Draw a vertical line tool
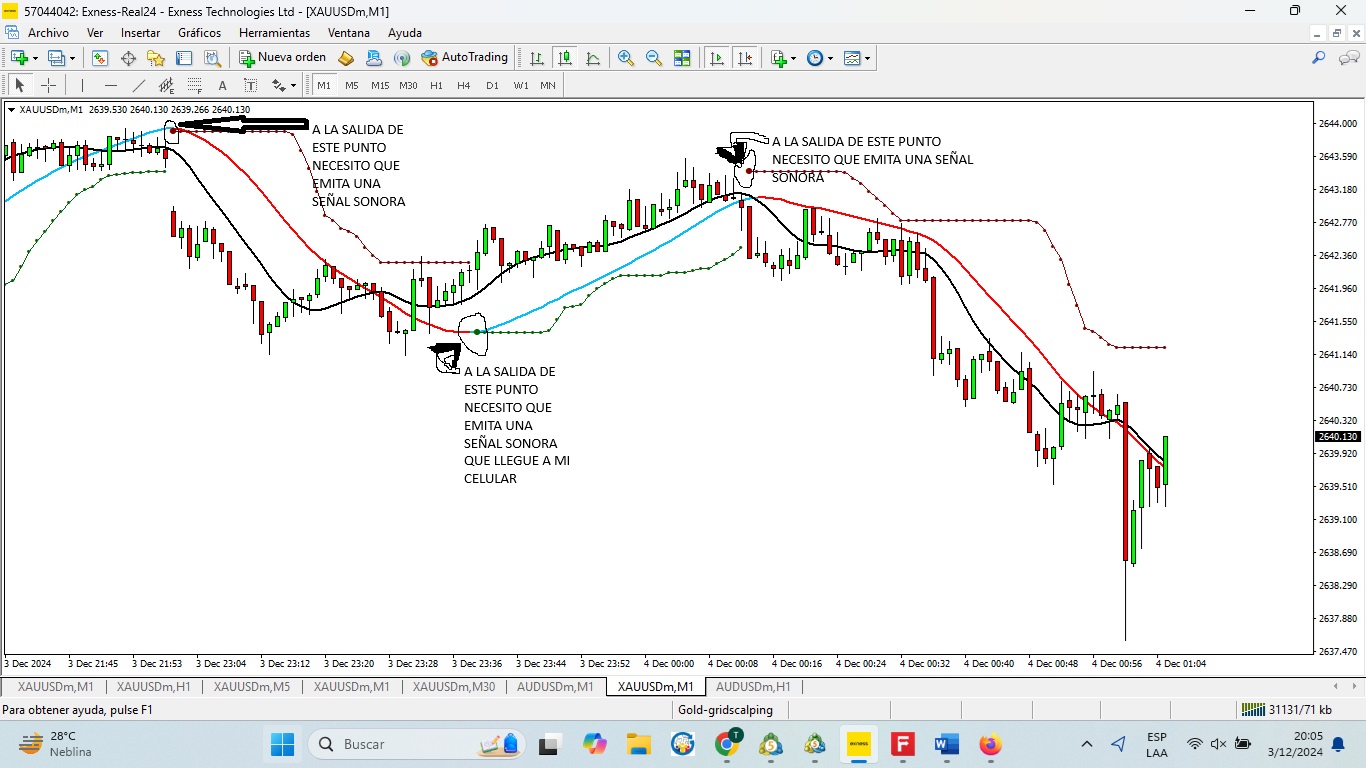The image size is (1366, 768). point(82,85)
